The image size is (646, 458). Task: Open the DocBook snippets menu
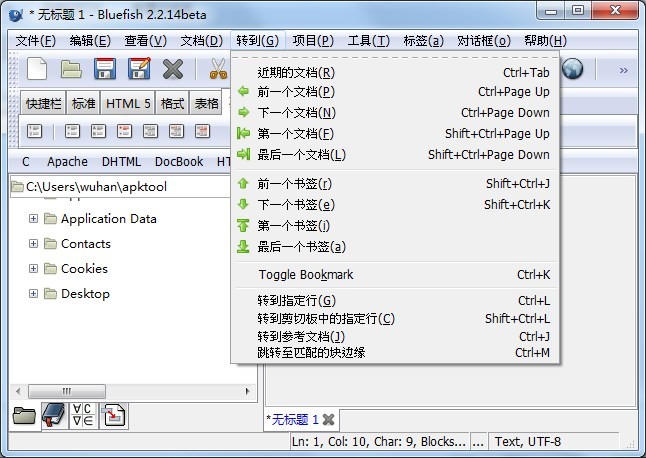click(179, 161)
